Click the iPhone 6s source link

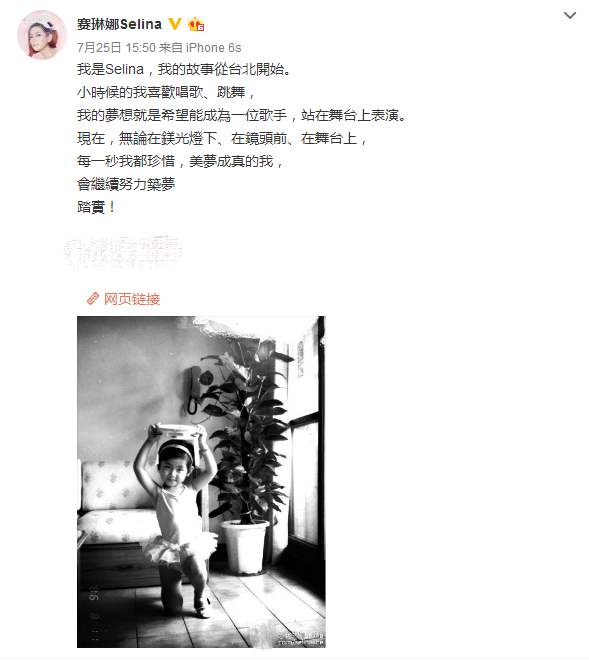(213, 48)
